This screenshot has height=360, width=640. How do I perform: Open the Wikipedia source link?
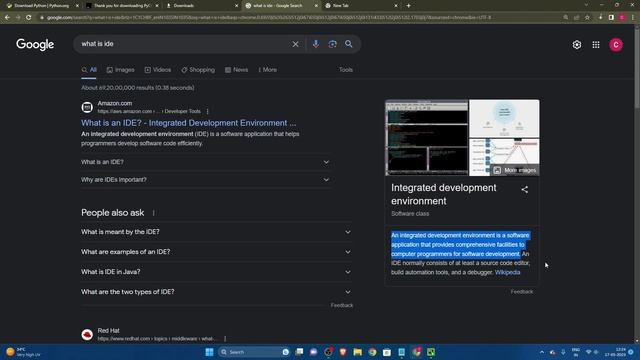click(x=507, y=272)
